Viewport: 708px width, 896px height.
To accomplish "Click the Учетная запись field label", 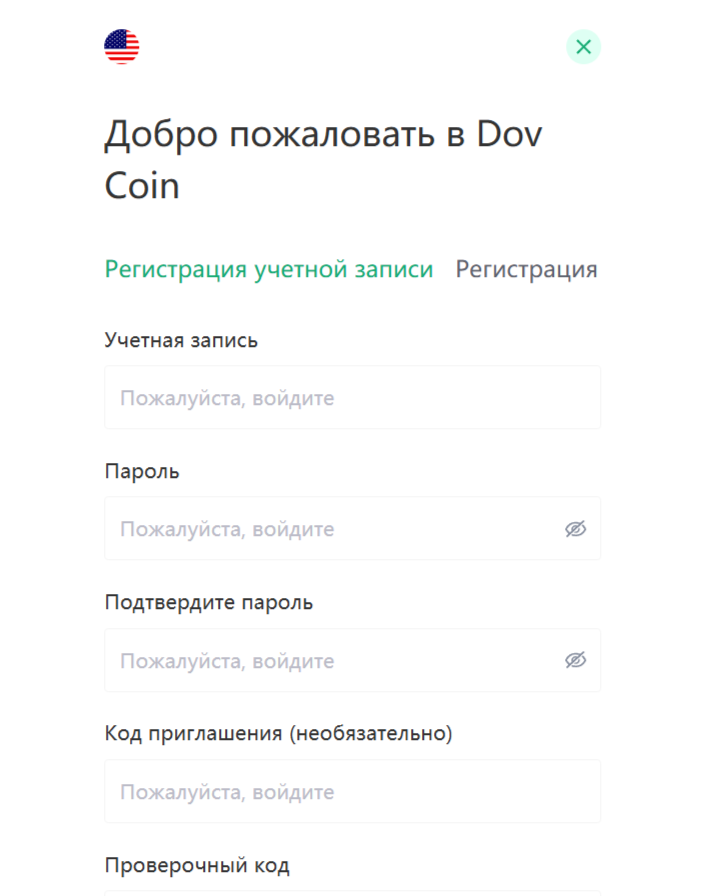I will click(x=181, y=340).
